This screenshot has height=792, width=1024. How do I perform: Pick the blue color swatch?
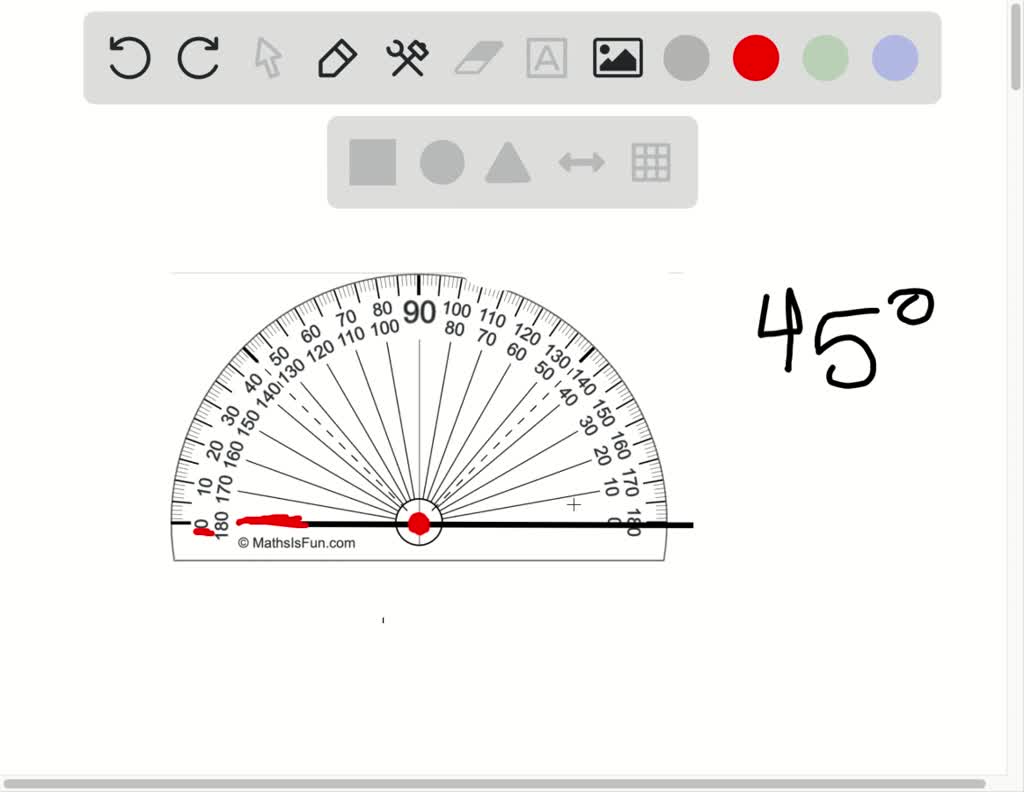coord(893,57)
